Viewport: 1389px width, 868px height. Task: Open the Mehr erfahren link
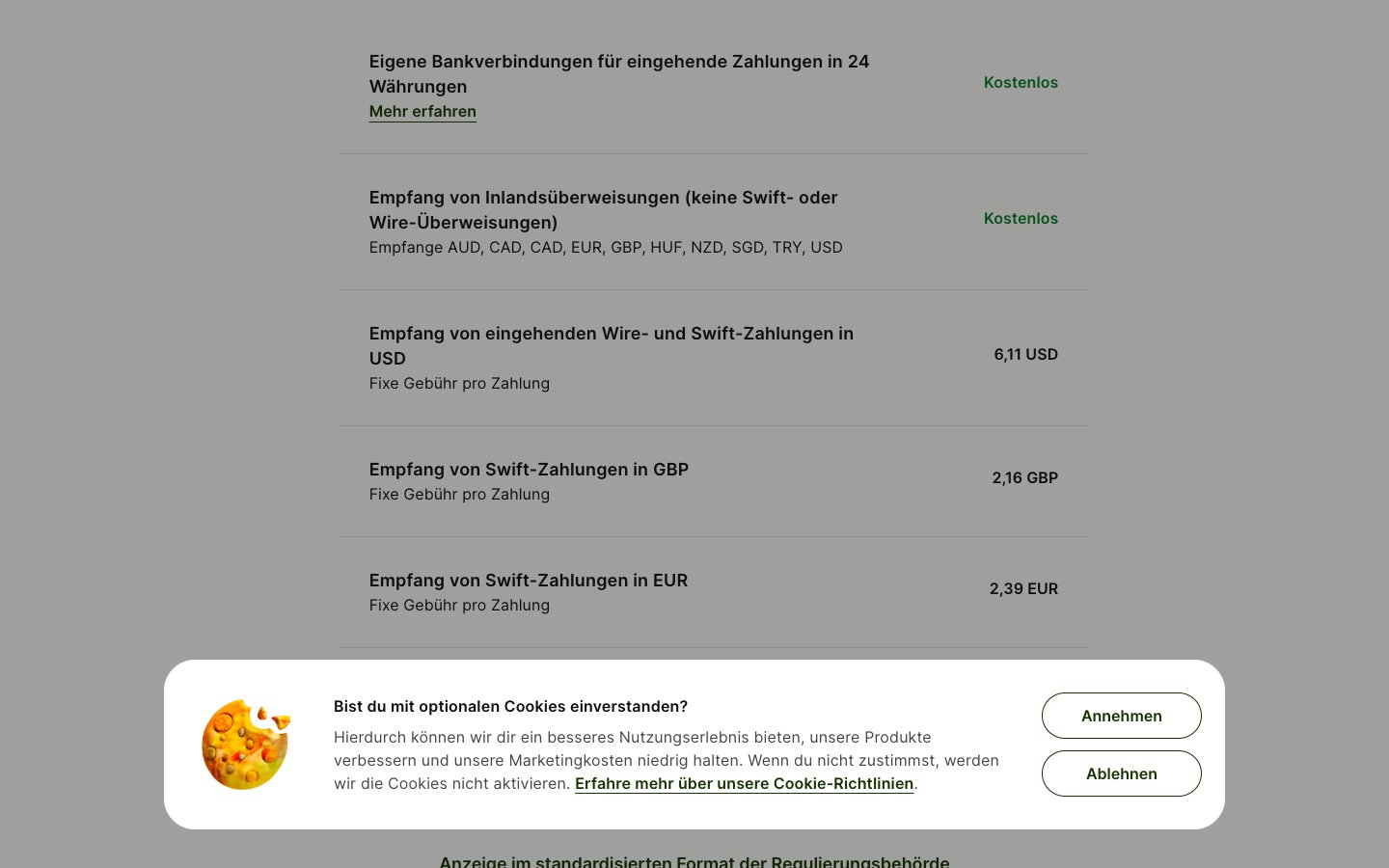click(x=422, y=111)
